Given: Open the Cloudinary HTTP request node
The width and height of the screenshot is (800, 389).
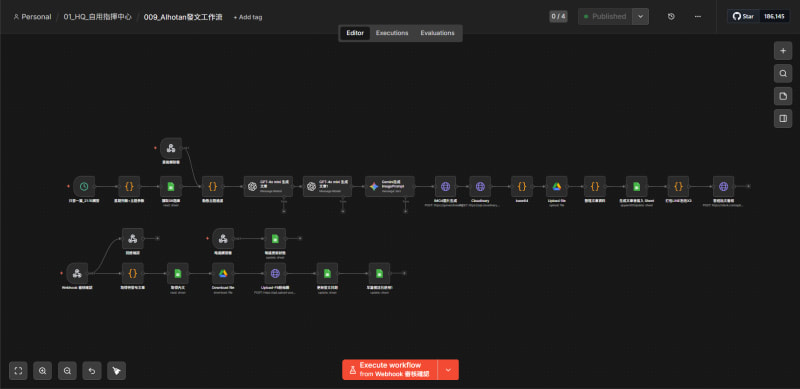Looking at the screenshot, I should [x=480, y=187].
